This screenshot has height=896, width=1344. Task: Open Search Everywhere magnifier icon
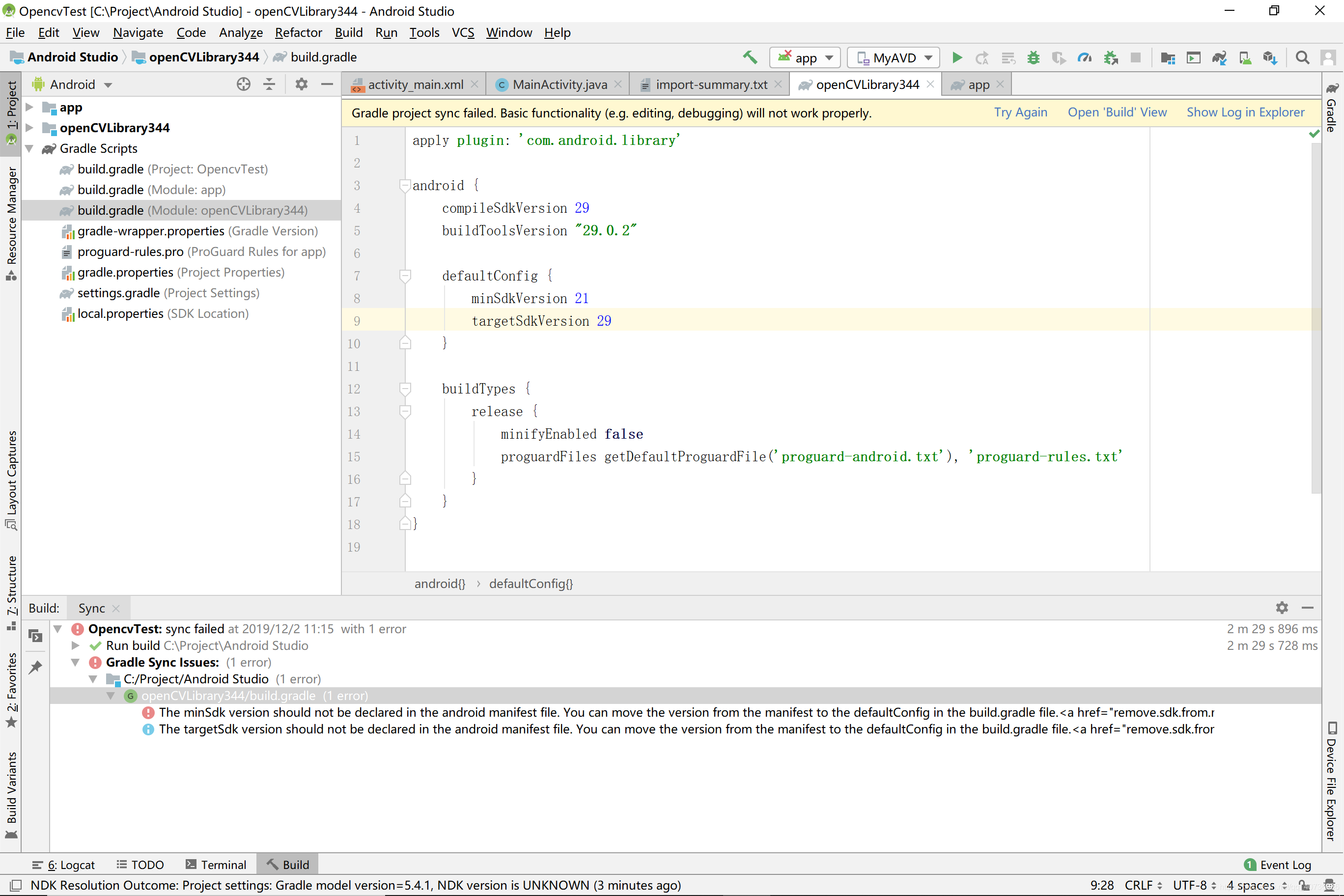tap(1302, 57)
